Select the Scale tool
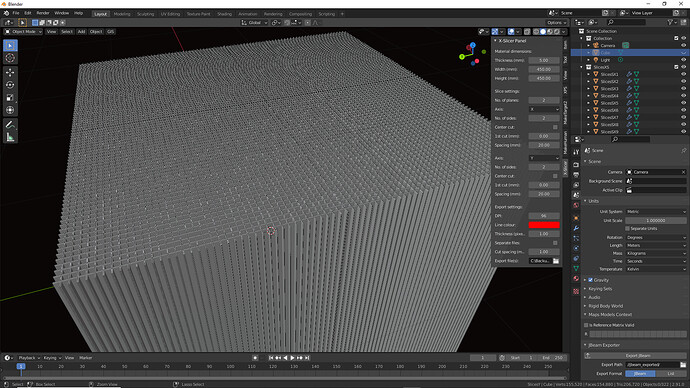Image resolution: width=690 pixels, height=388 pixels. pos(10,98)
